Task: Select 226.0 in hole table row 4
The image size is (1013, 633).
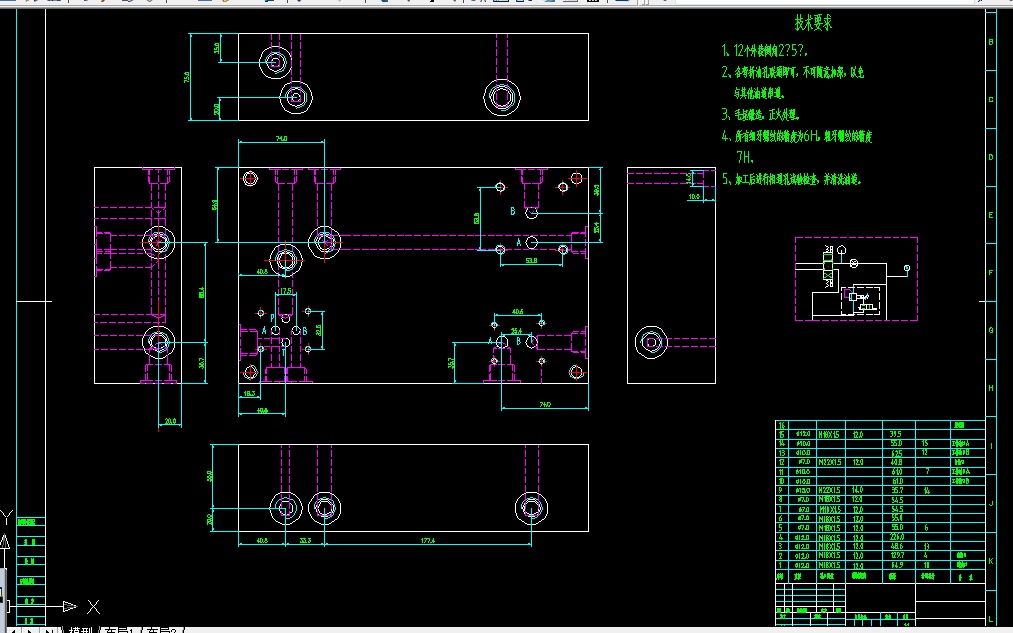Action: pos(896,537)
